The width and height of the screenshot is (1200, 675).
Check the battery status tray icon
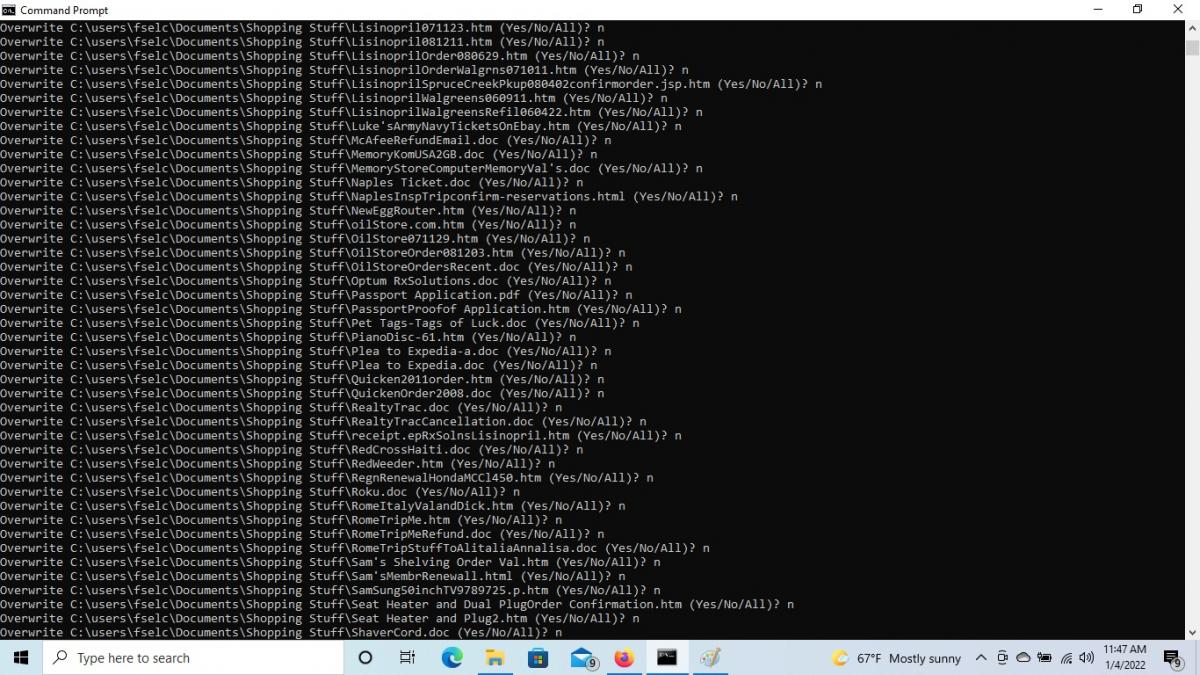pos(1044,658)
